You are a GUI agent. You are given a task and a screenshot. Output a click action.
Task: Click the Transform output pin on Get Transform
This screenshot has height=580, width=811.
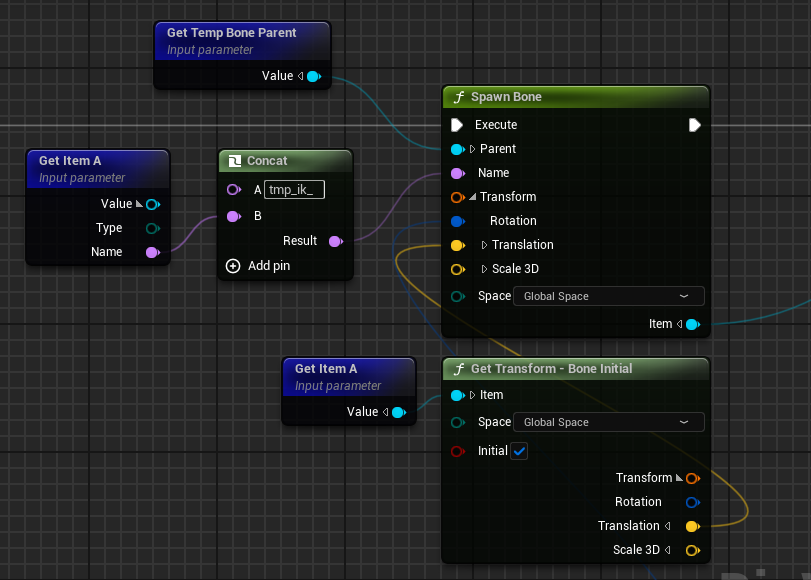coord(693,479)
